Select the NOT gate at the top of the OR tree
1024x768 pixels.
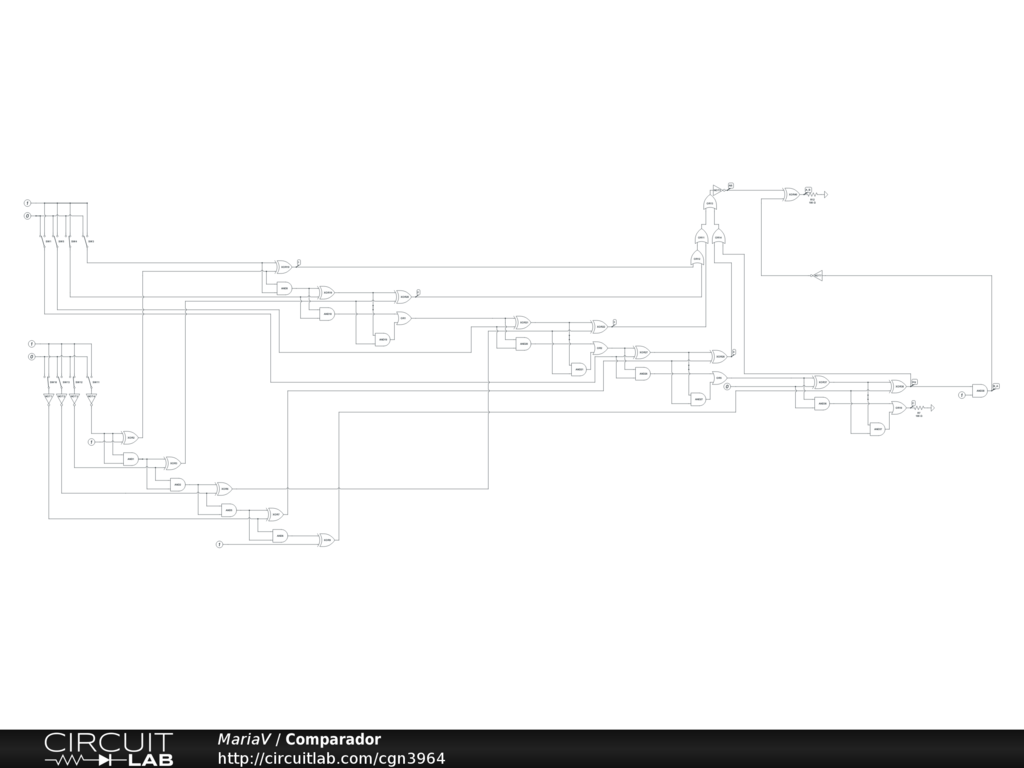pyautogui.click(x=718, y=189)
